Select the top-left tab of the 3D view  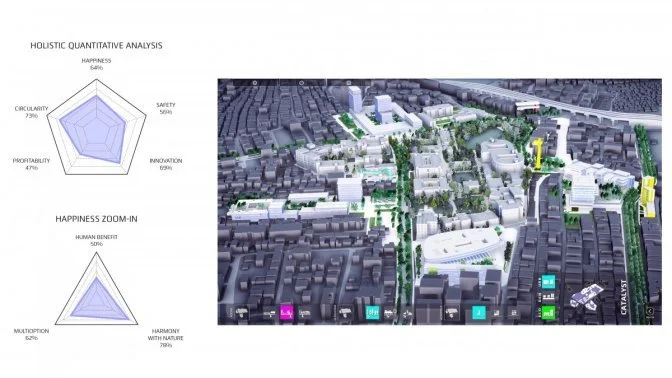255,82
